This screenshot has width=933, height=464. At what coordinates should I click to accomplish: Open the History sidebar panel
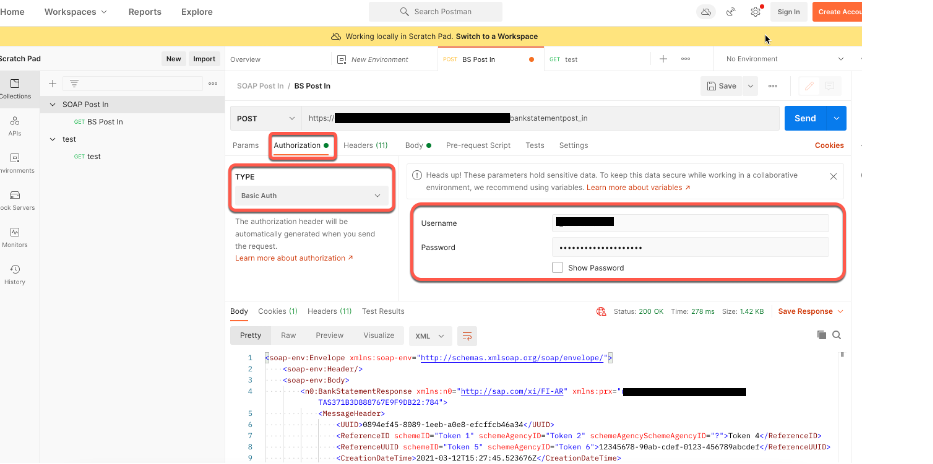(14, 273)
